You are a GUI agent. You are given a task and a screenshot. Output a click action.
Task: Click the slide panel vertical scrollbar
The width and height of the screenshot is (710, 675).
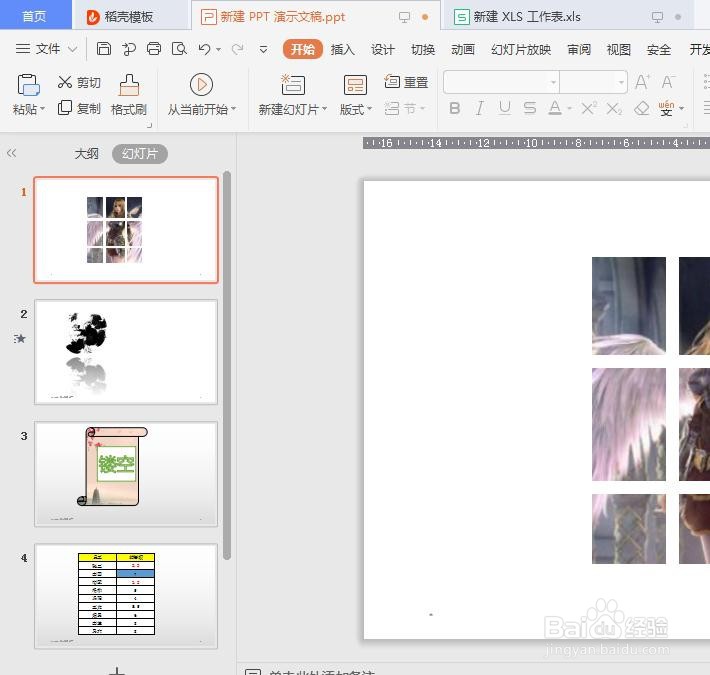pos(227,365)
